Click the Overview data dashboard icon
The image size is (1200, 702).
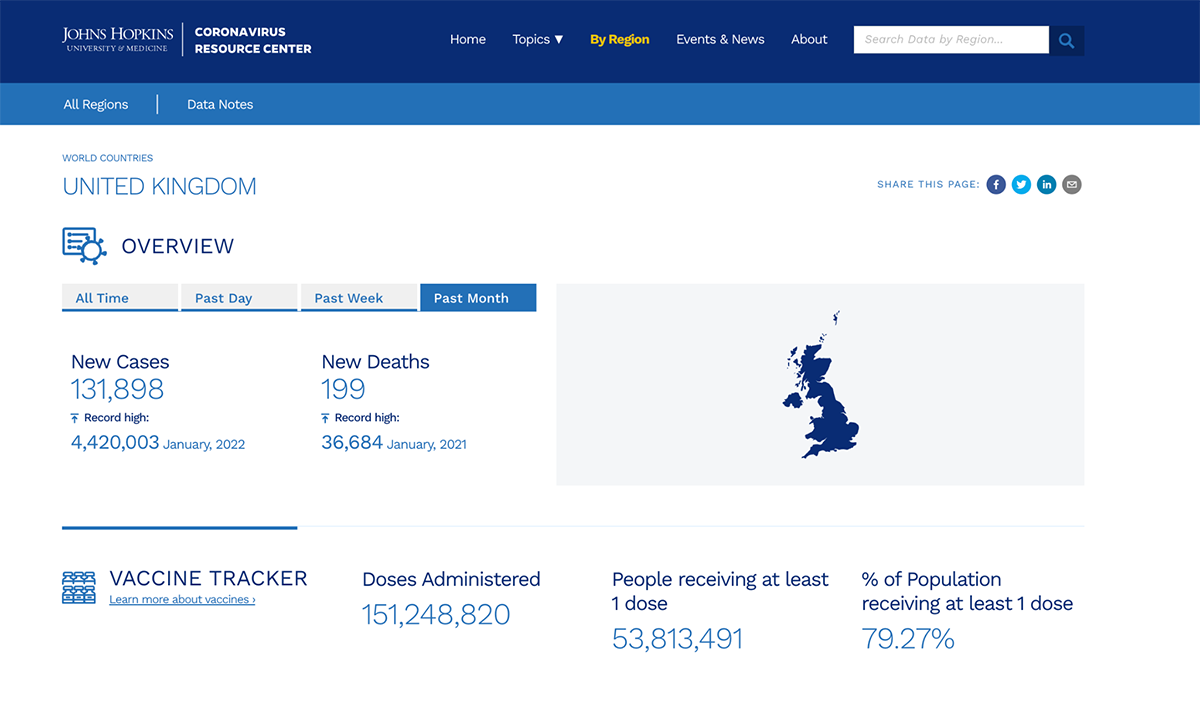click(84, 245)
